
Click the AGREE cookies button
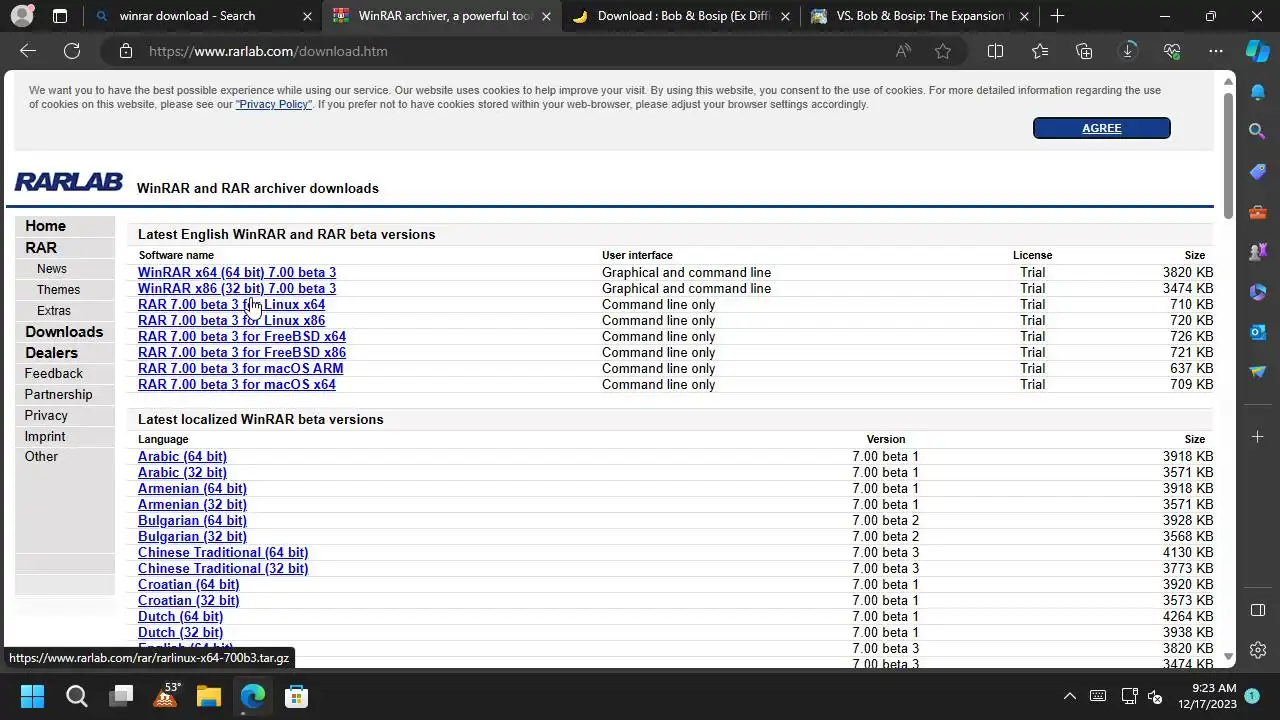(1101, 128)
